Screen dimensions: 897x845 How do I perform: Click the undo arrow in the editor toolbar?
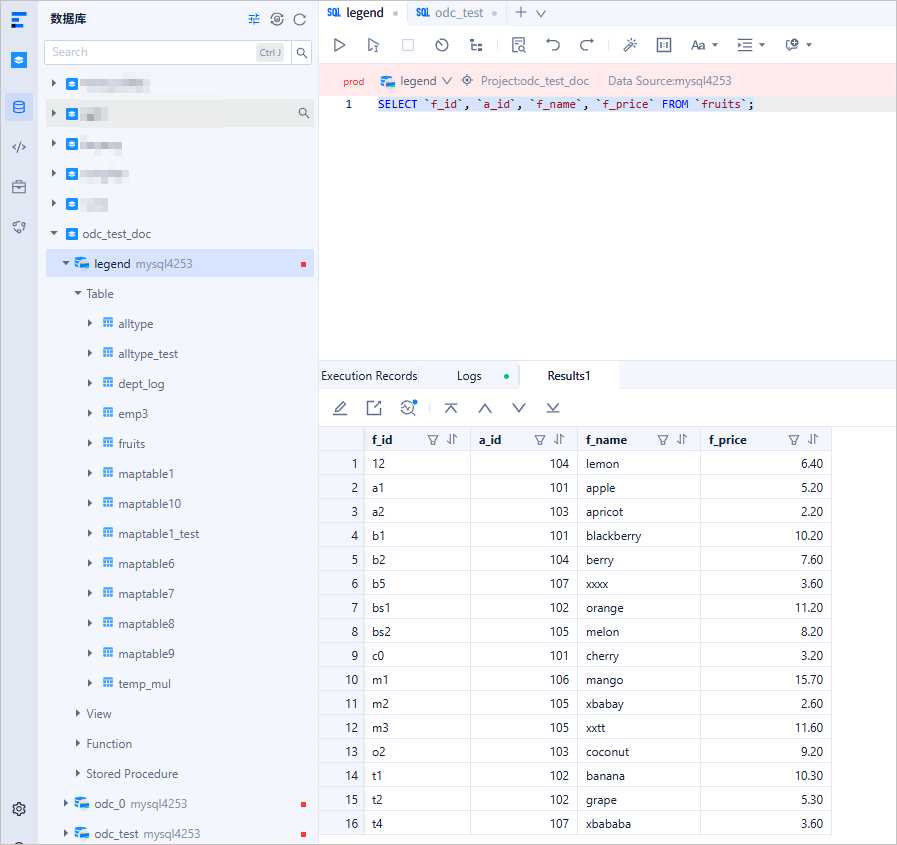coord(553,45)
